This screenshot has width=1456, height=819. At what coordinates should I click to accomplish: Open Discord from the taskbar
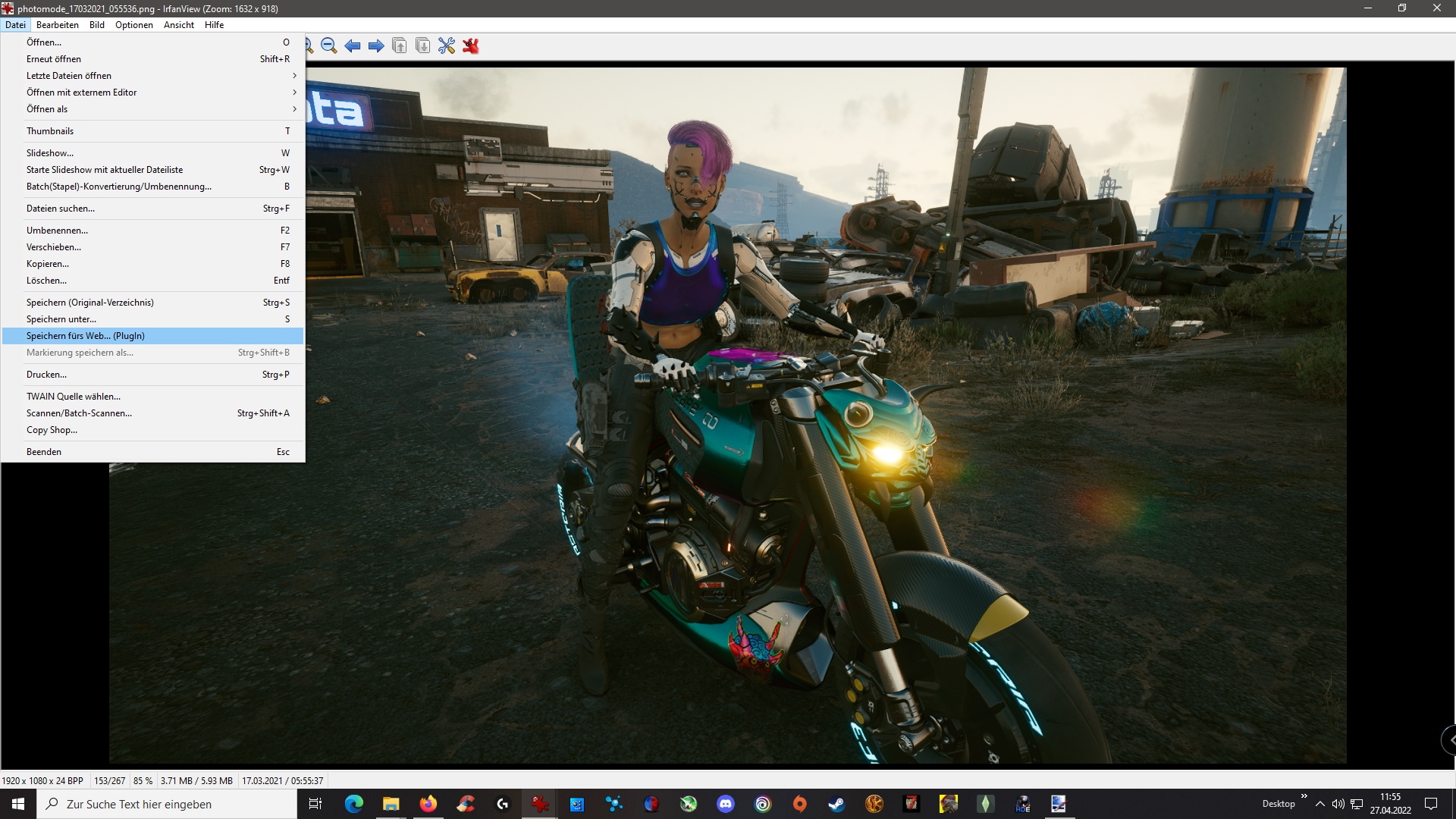pyautogui.click(x=726, y=804)
